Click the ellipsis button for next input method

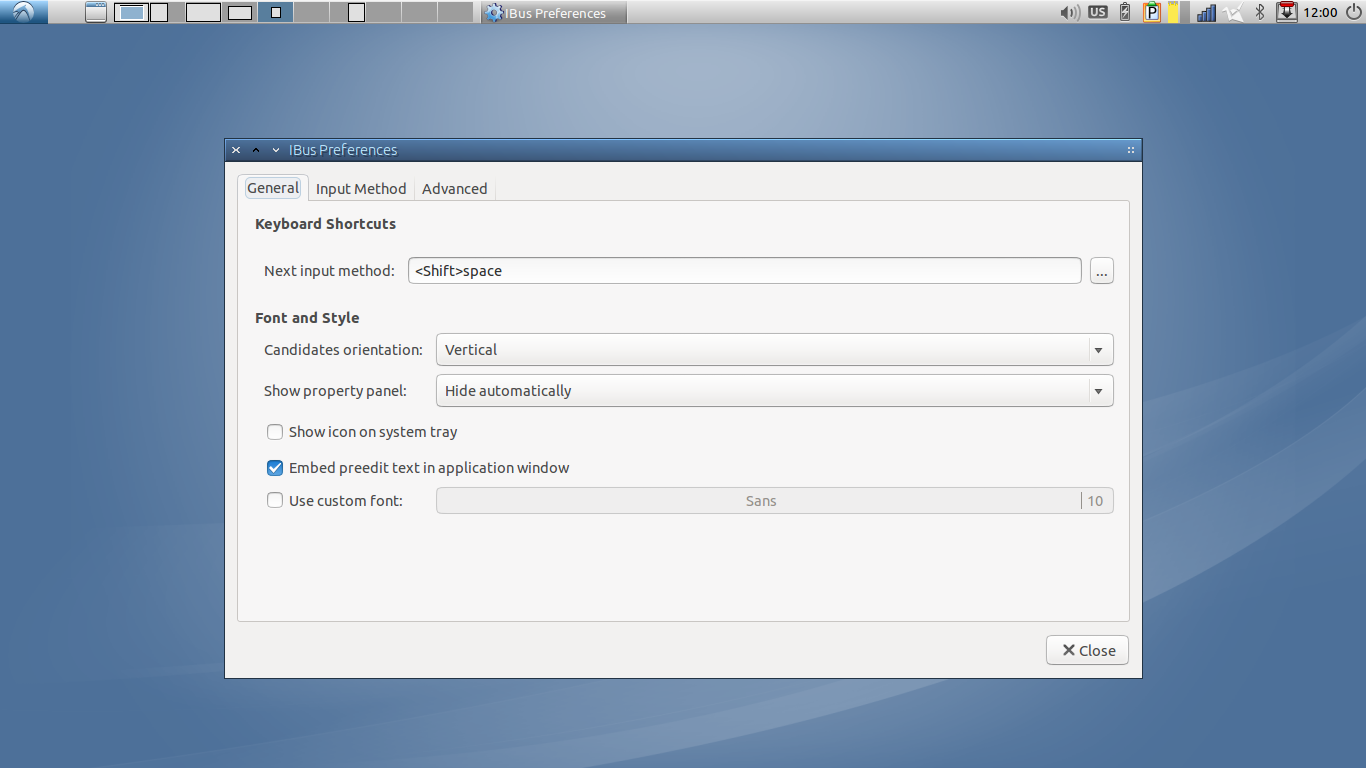click(1101, 271)
